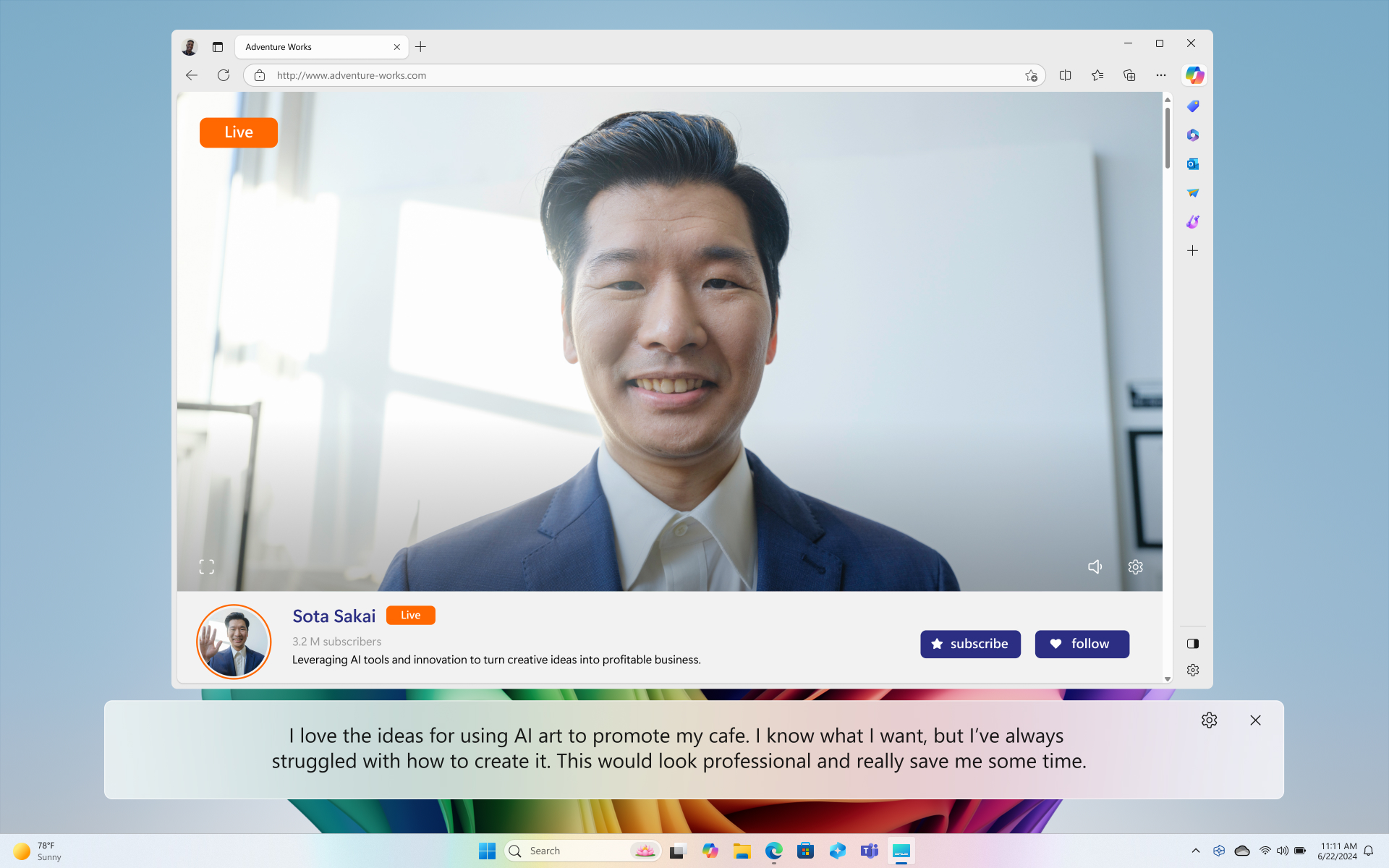This screenshot has height=868, width=1389.
Task: Expand taskbar search dropdown
Action: pos(643,850)
